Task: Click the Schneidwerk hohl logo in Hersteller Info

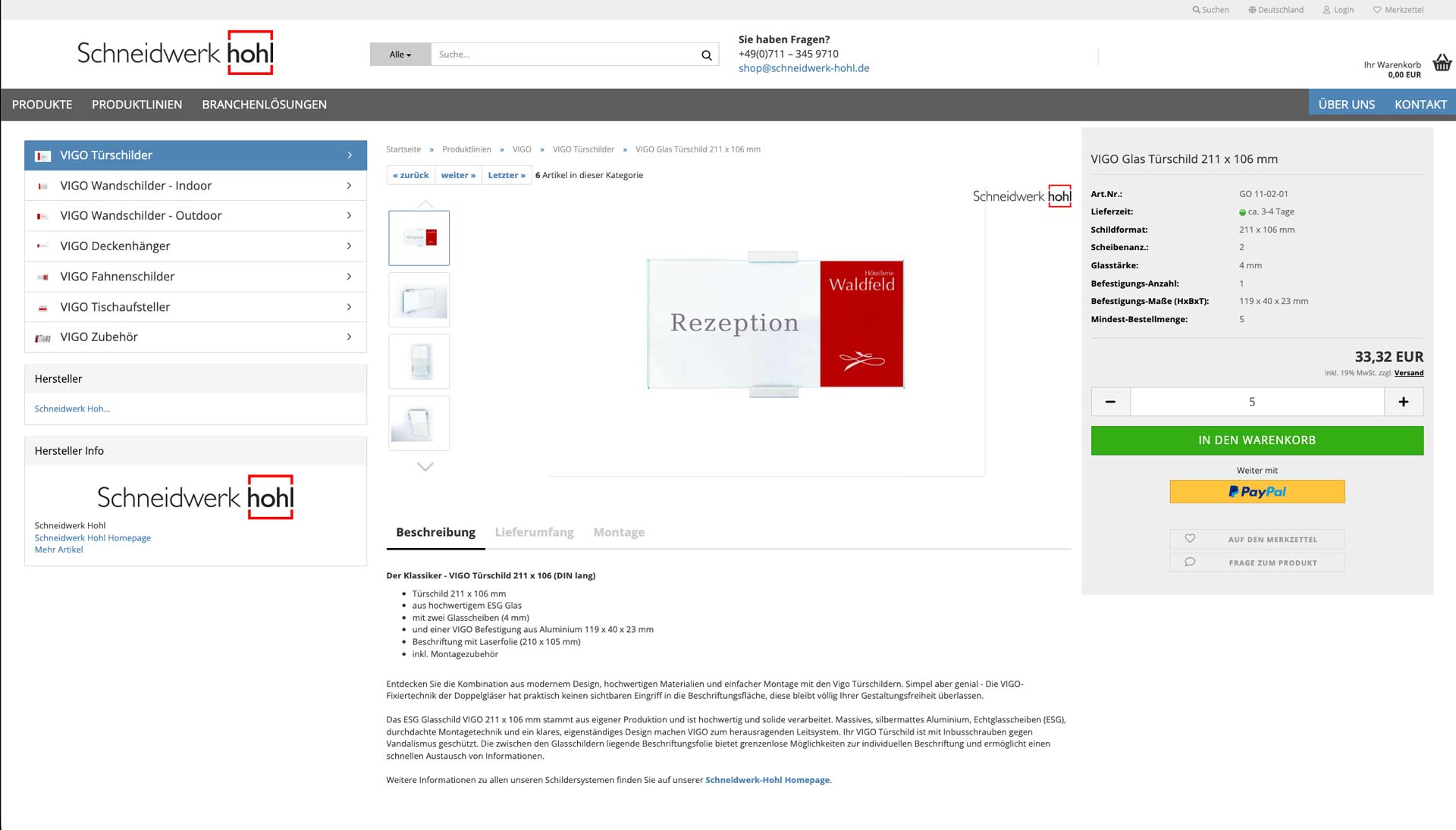Action: point(196,497)
